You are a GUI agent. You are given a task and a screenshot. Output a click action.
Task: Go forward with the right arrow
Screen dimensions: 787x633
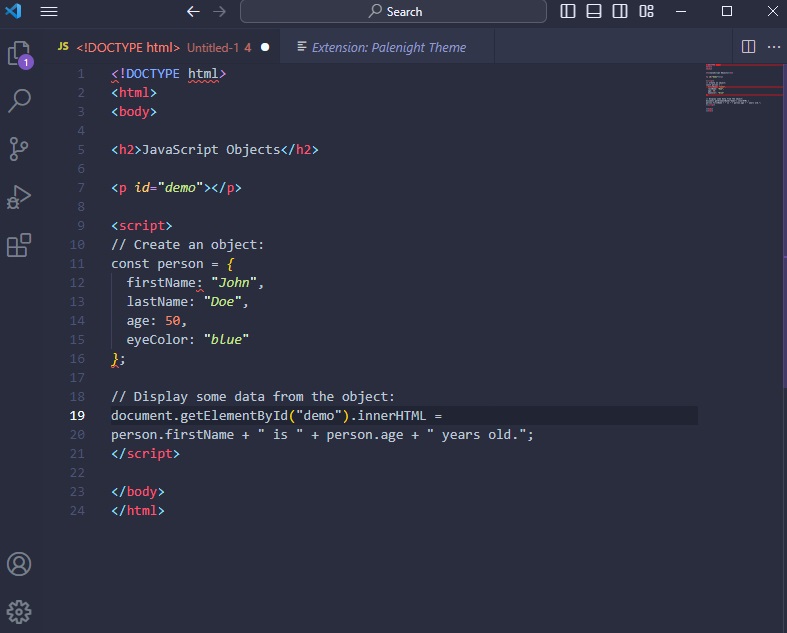(219, 11)
